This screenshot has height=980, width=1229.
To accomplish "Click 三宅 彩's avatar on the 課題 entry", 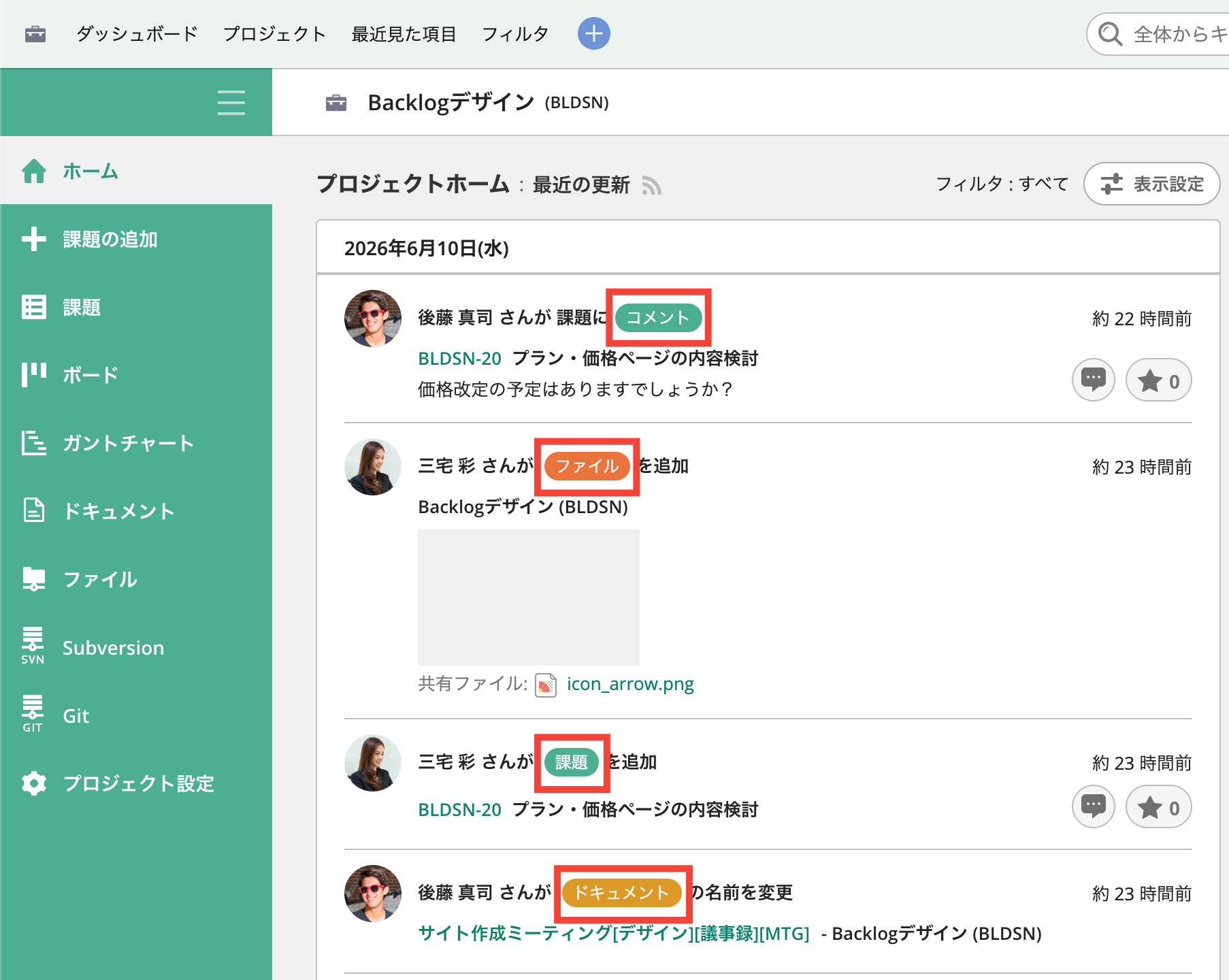I will pyautogui.click(x=373, y=763).
